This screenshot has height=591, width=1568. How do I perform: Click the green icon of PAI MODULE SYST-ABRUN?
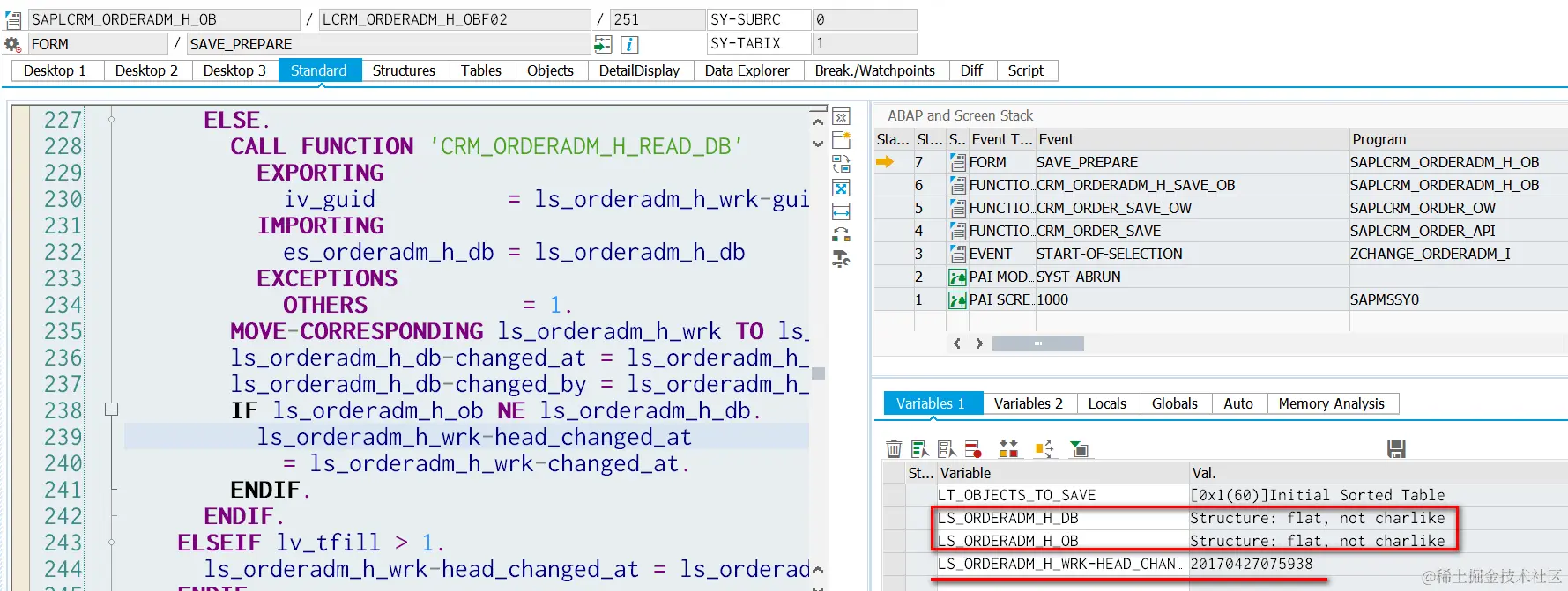pos(957,277)
